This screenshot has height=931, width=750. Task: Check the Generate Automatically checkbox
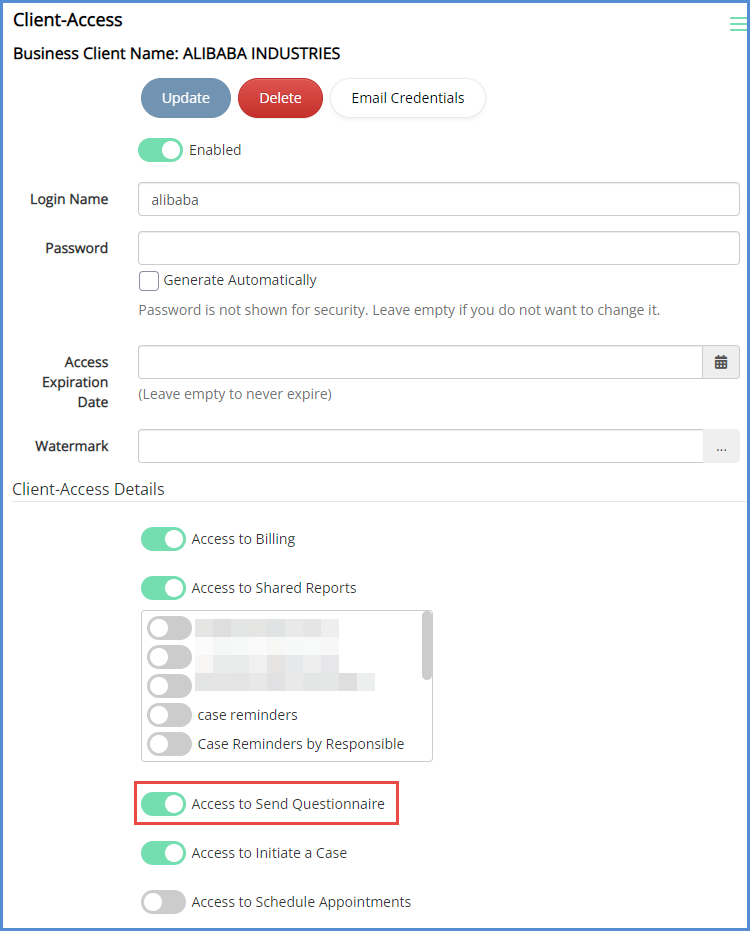[149, 280]
